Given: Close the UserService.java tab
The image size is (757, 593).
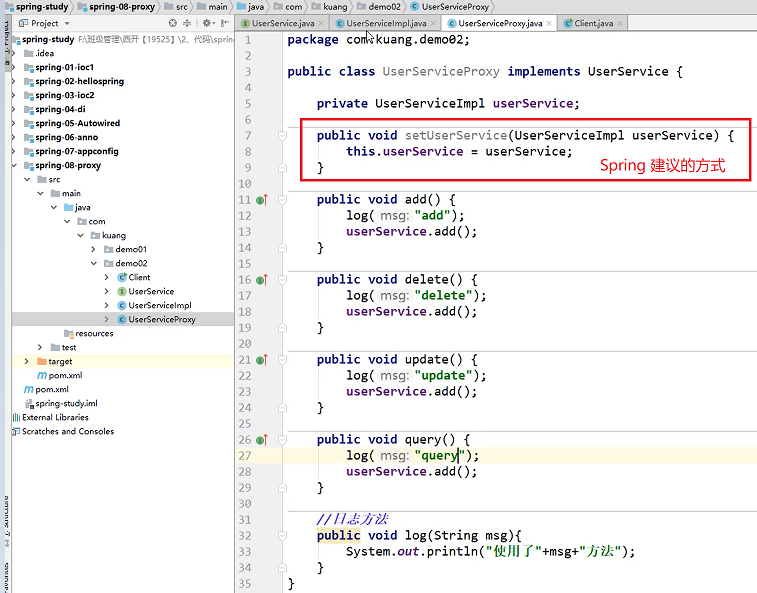Looking at the screenshot, I should (x=321, y=23).
